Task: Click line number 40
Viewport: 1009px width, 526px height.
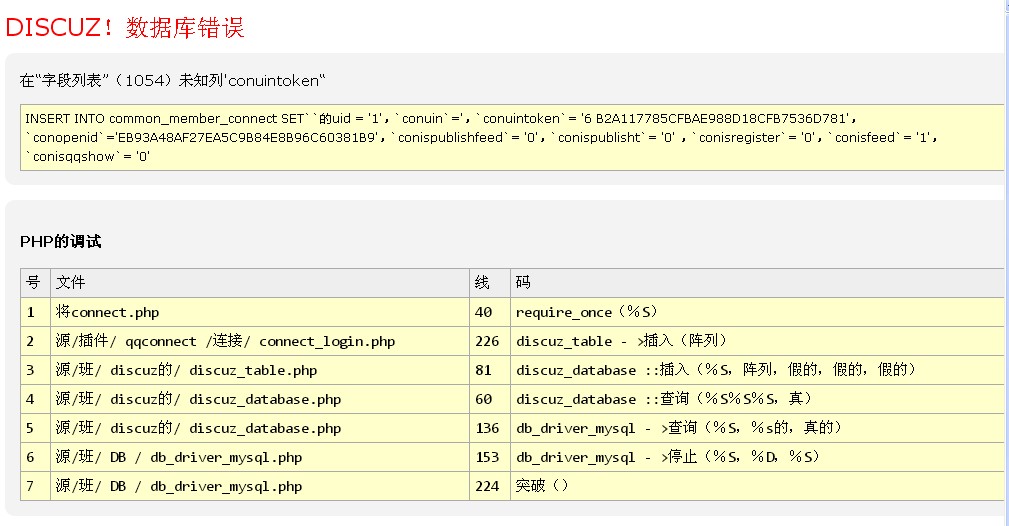Action: click(x=490, y=312)
